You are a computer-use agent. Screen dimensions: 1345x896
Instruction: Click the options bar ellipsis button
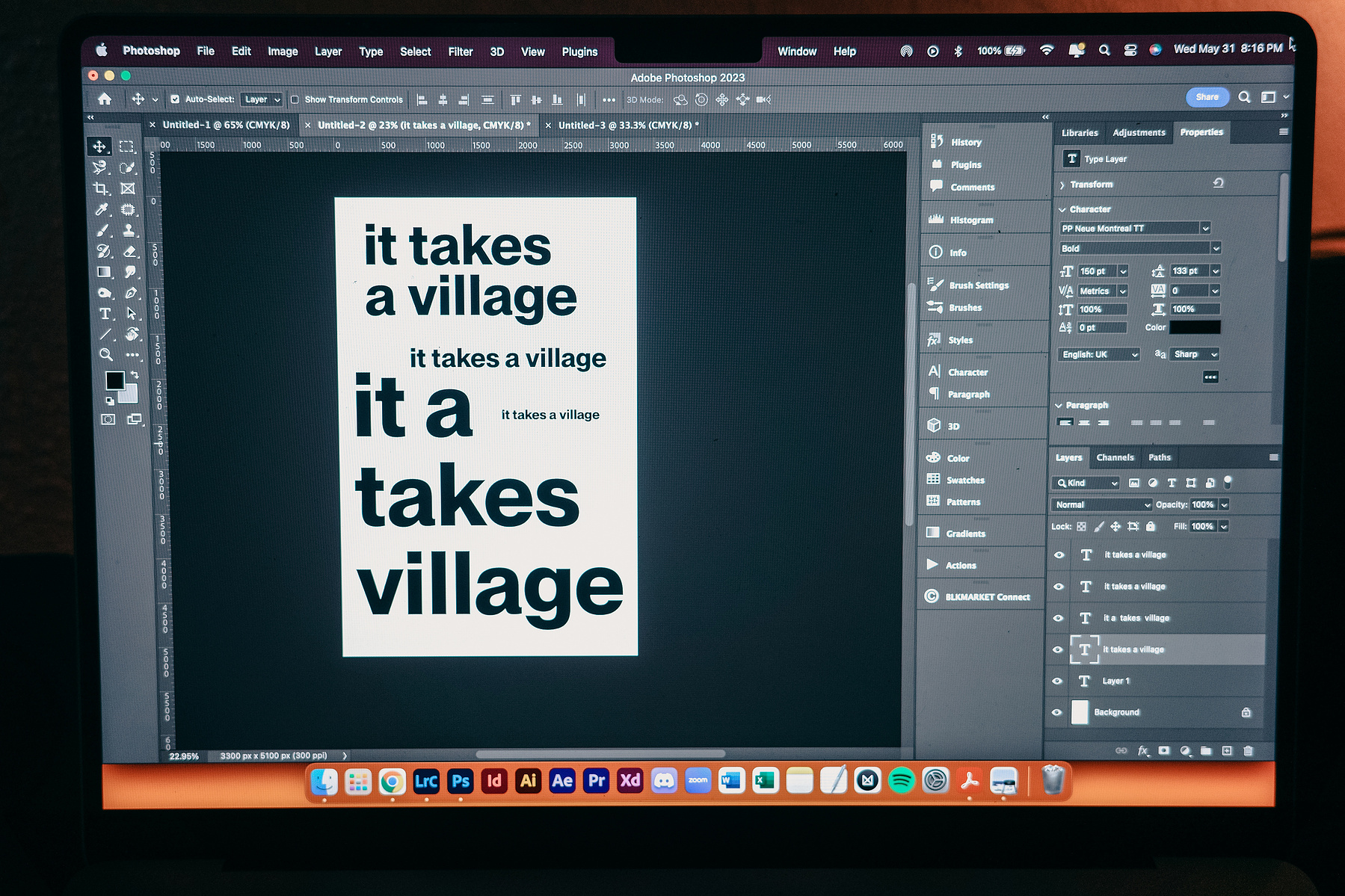[609, 99]
